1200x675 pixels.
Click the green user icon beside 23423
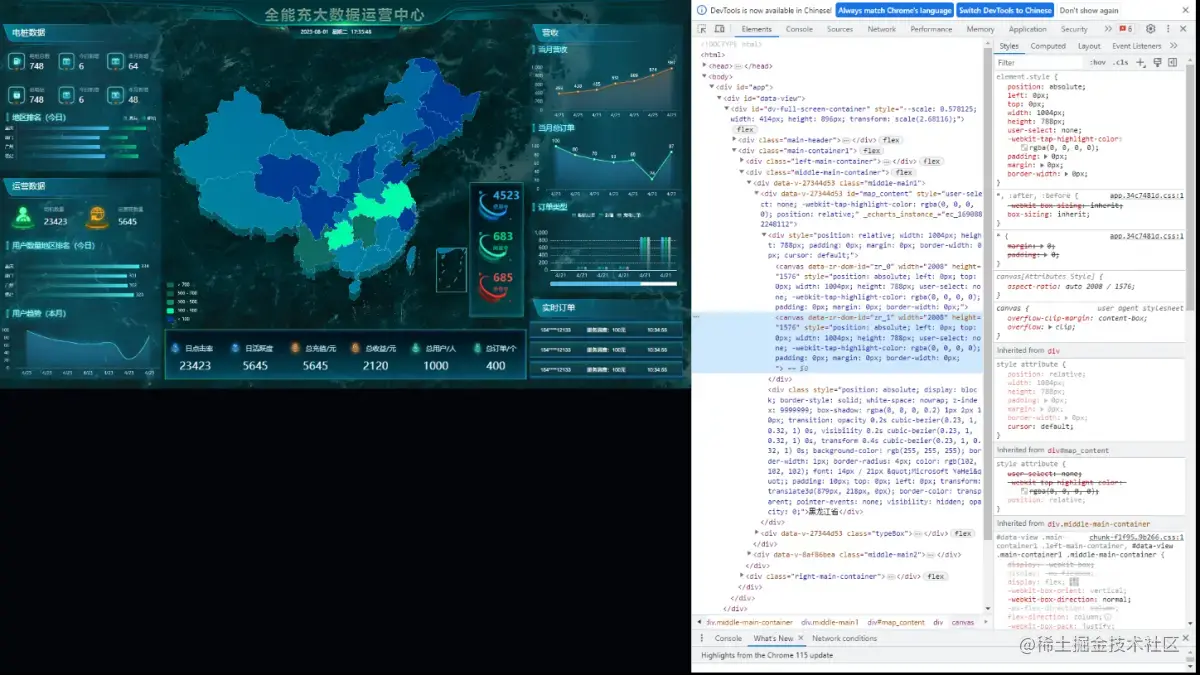click(24, 215)
